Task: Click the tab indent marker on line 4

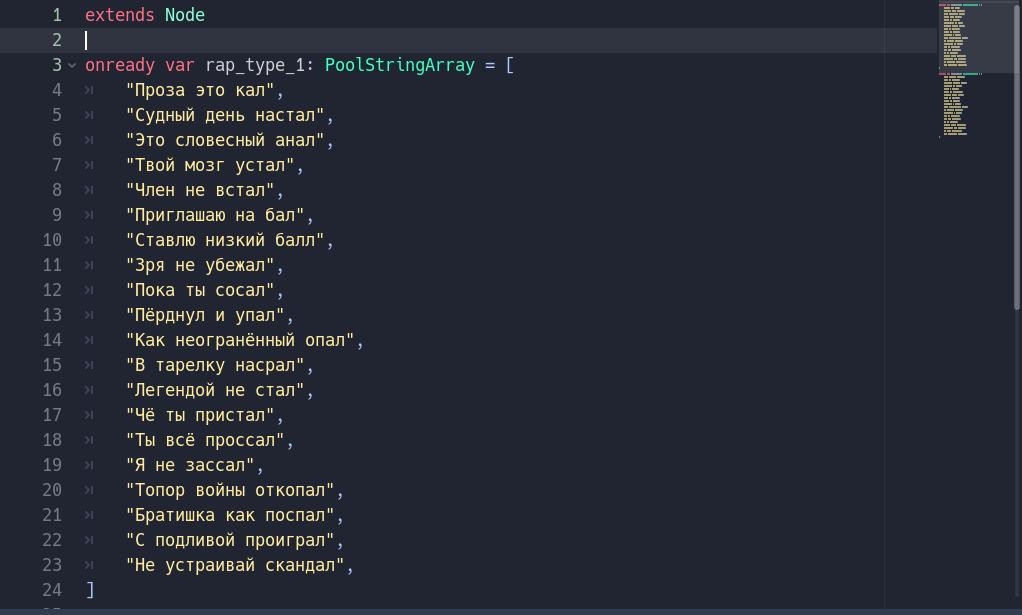Action: point(89,90)
